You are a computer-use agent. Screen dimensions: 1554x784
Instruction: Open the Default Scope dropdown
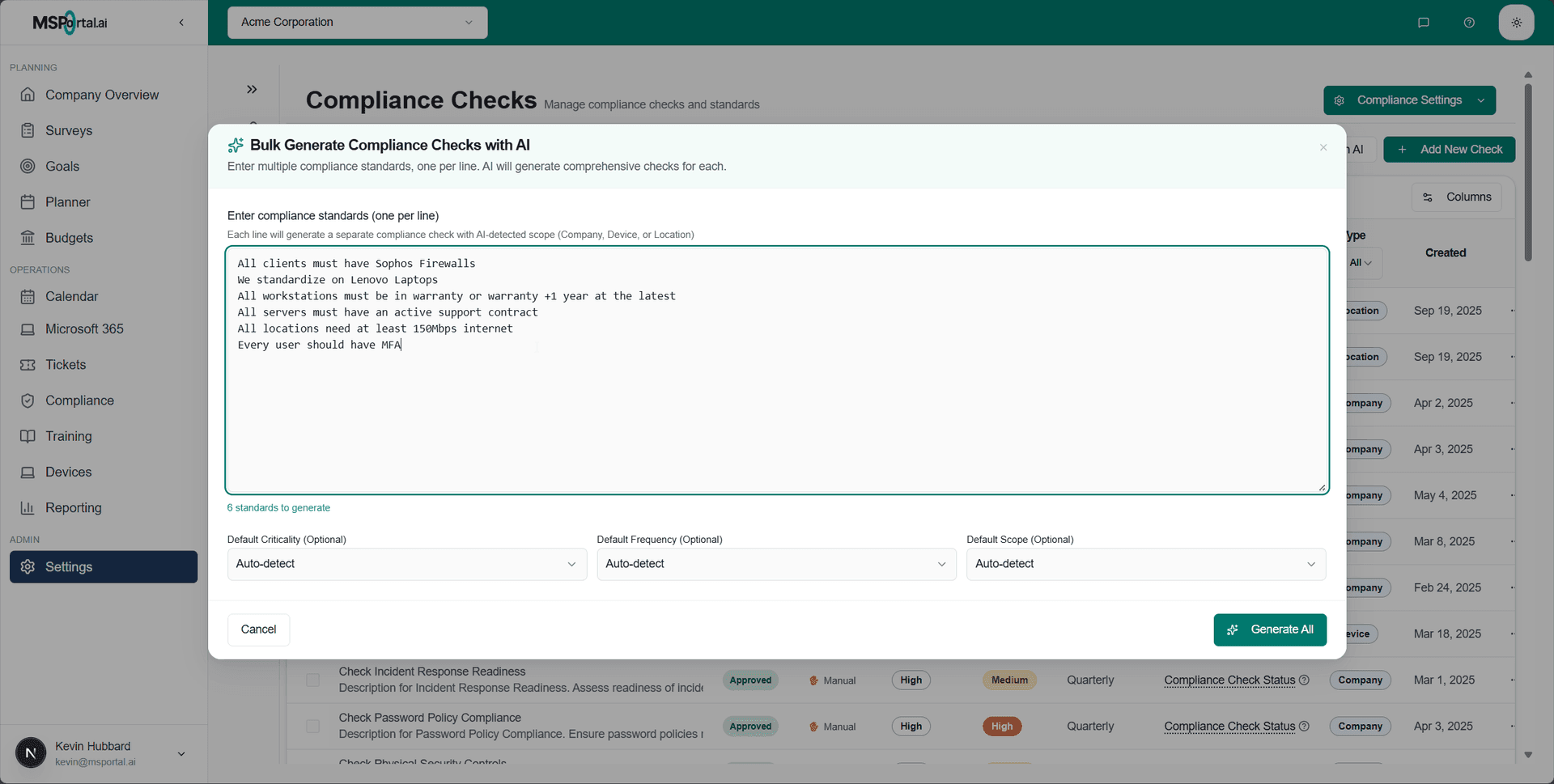[1145, 564]
